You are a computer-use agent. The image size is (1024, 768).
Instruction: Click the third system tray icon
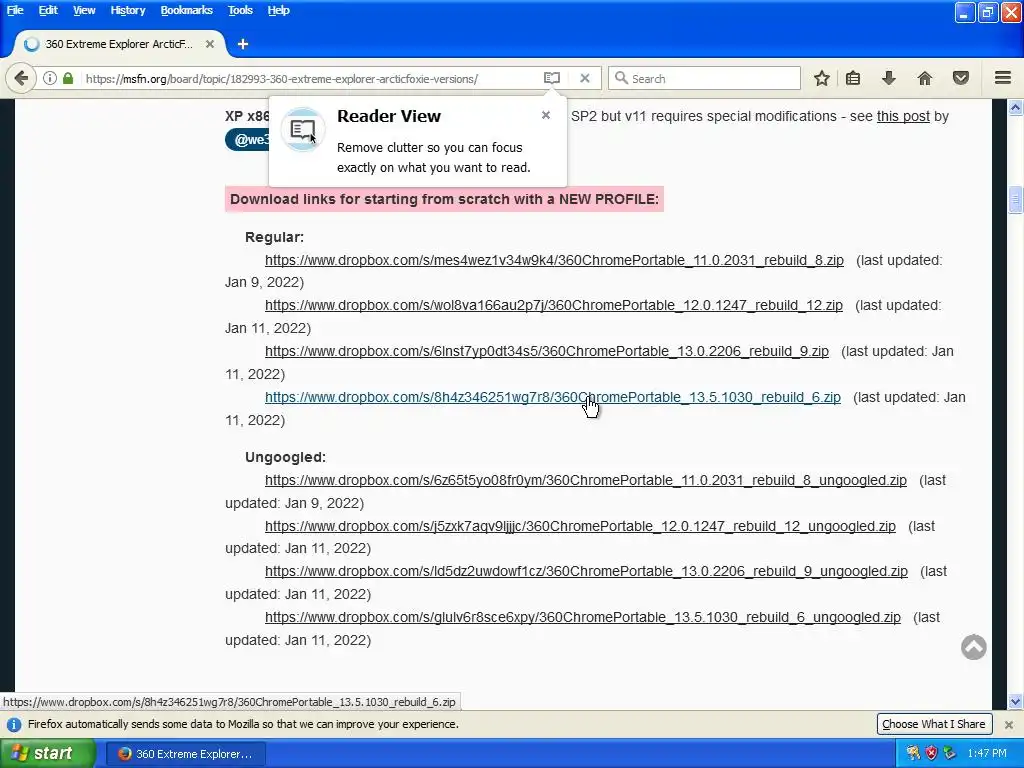coord(950,754)
